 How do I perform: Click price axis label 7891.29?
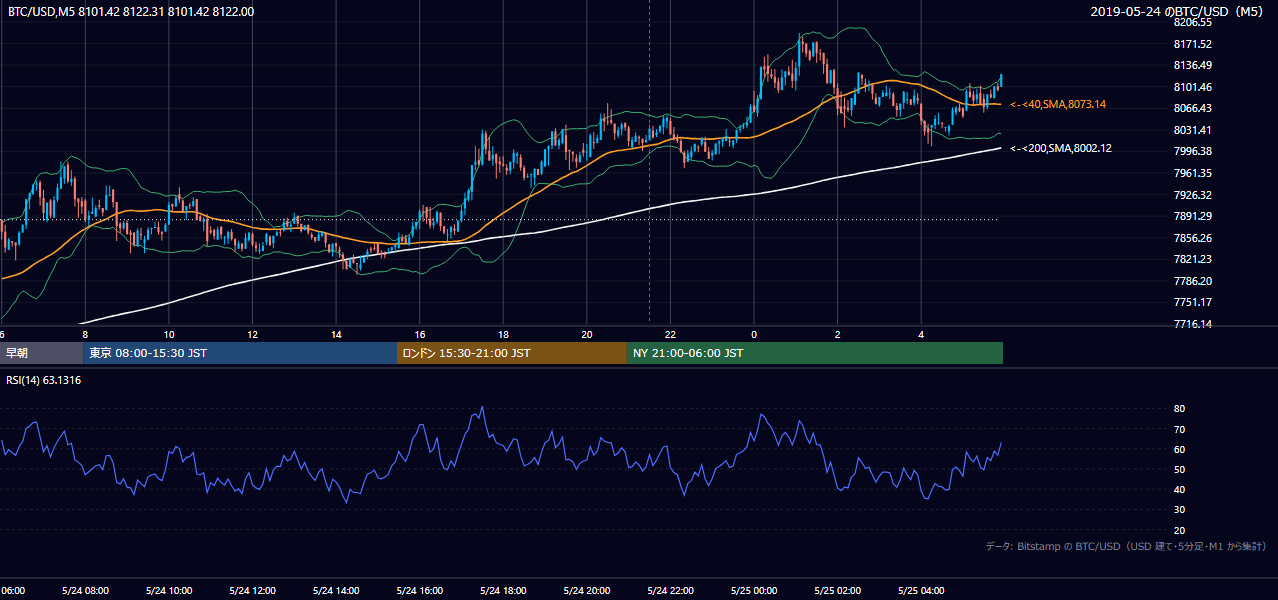pos(1193,216)
